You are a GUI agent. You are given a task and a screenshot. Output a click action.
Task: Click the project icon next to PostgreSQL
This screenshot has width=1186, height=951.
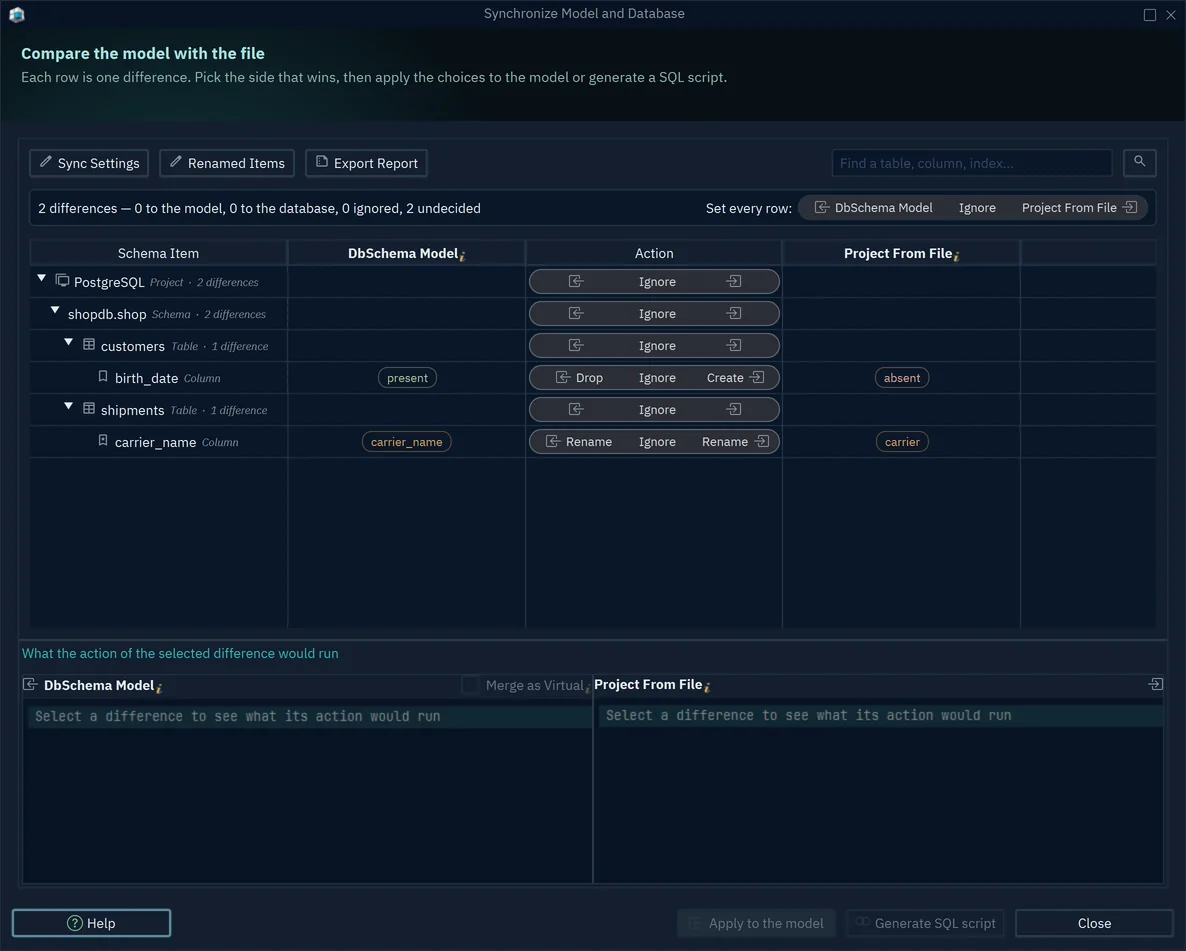(63, 281)
